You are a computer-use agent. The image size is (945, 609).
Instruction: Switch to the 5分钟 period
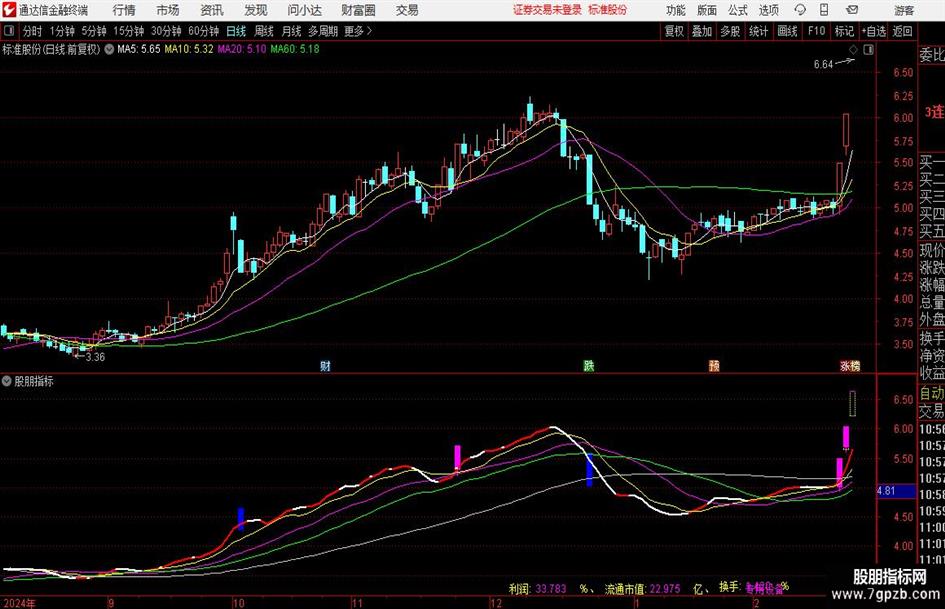point(94,31)
